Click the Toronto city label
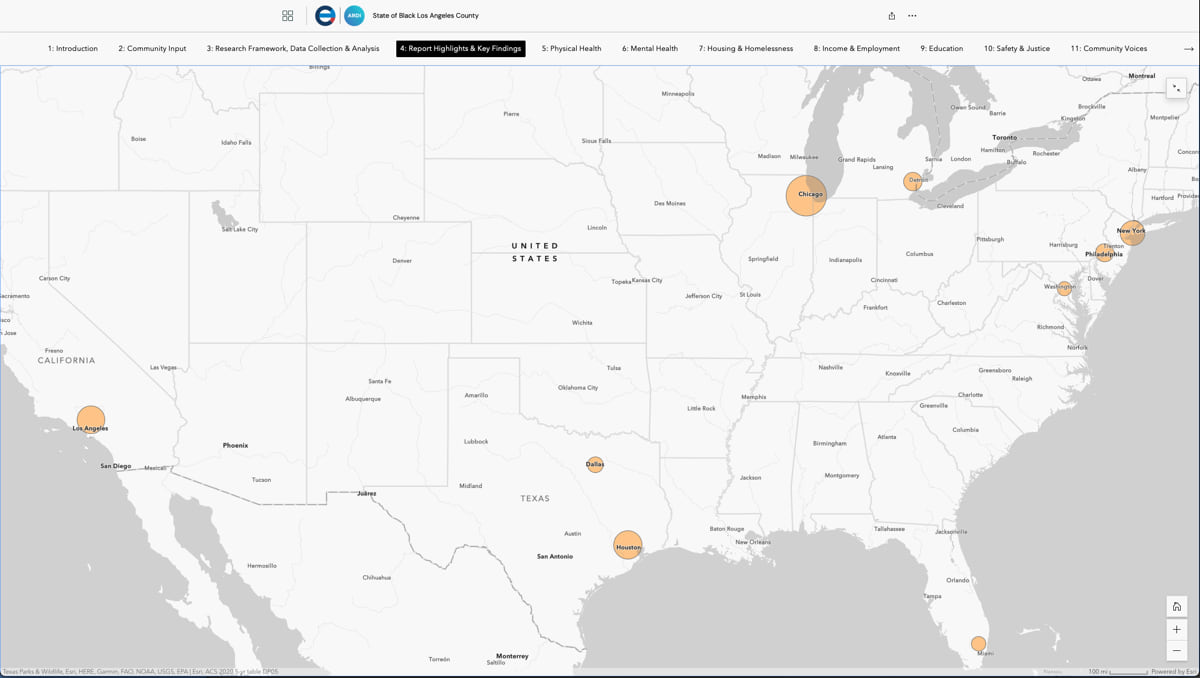 tap(1004, 137)
